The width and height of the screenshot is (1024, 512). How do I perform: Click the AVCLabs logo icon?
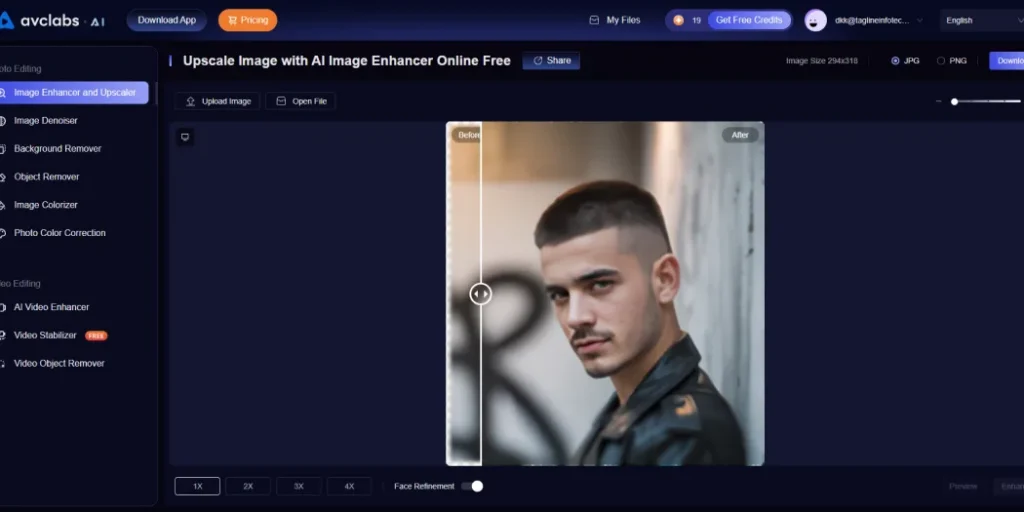click(7, 20)
